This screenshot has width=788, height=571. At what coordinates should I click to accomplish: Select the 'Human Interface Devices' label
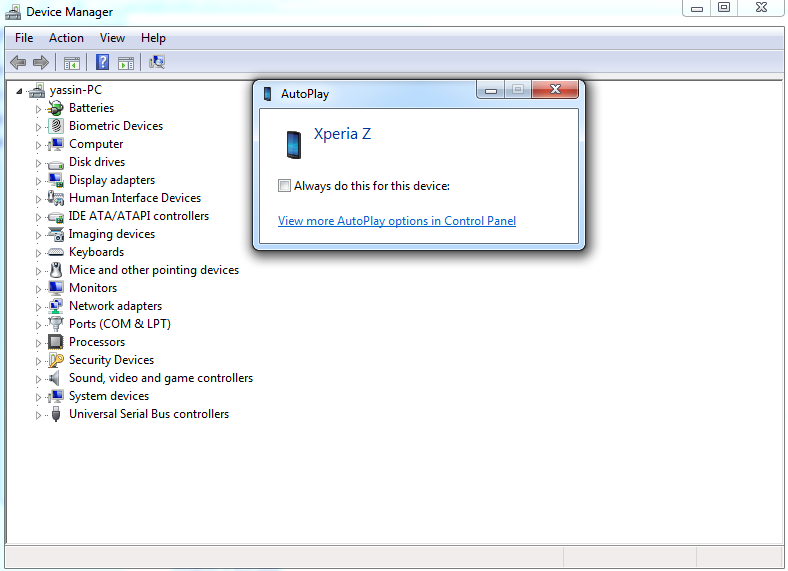pyautogui.click(x=135, y=198)
